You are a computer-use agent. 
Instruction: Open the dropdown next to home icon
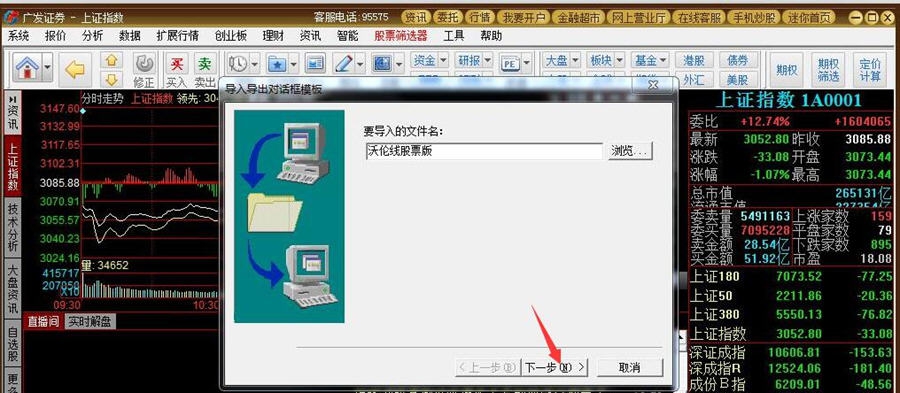[46, 68]
